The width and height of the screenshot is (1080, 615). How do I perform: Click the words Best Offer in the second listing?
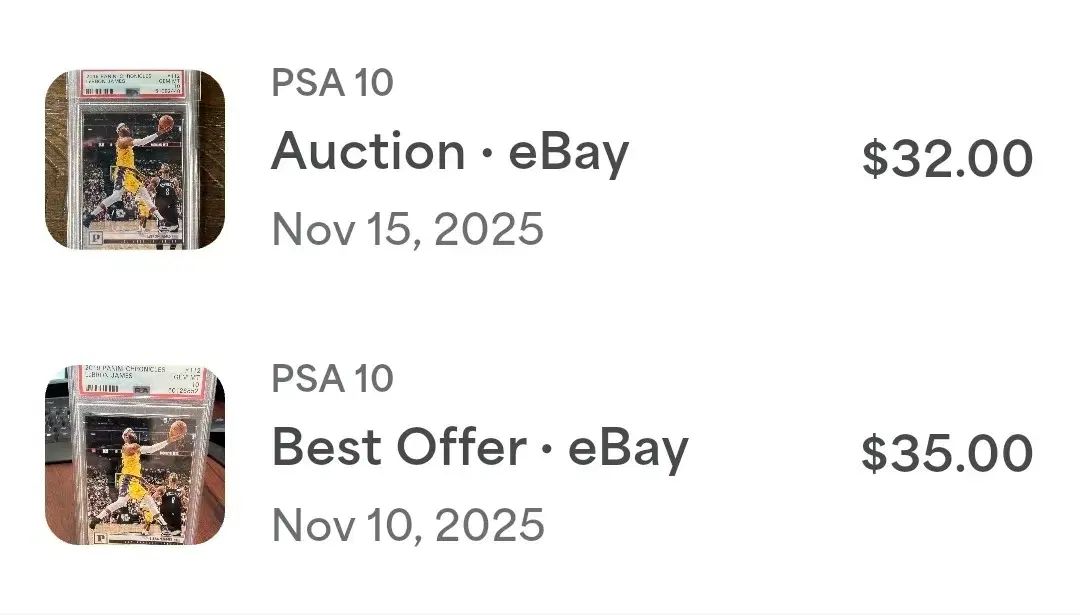(x=398, y=448)
